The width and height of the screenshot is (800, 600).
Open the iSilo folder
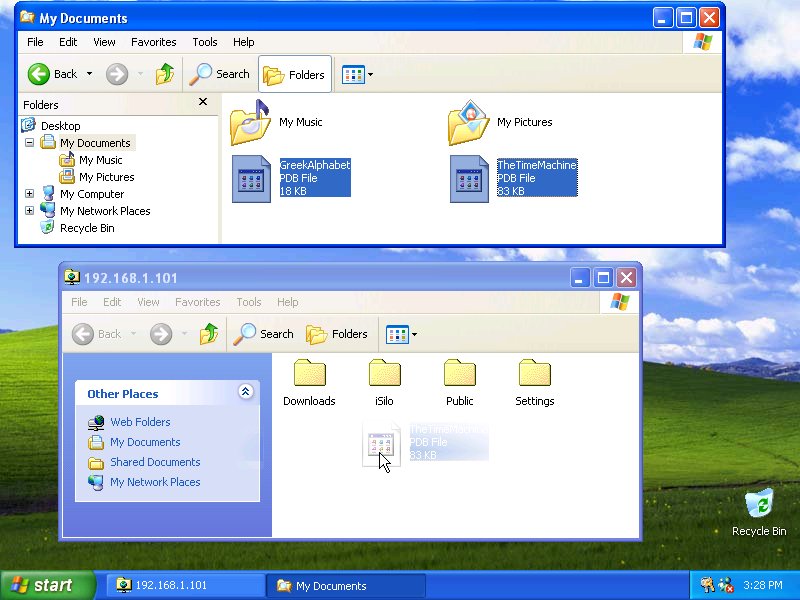click(x=384, y=374)
